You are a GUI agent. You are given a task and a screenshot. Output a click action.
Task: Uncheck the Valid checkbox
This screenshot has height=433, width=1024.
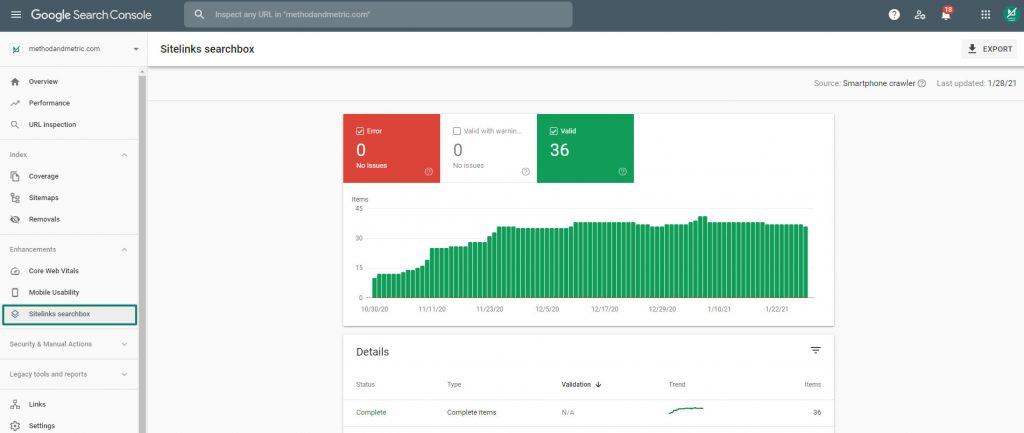(554, 131)
